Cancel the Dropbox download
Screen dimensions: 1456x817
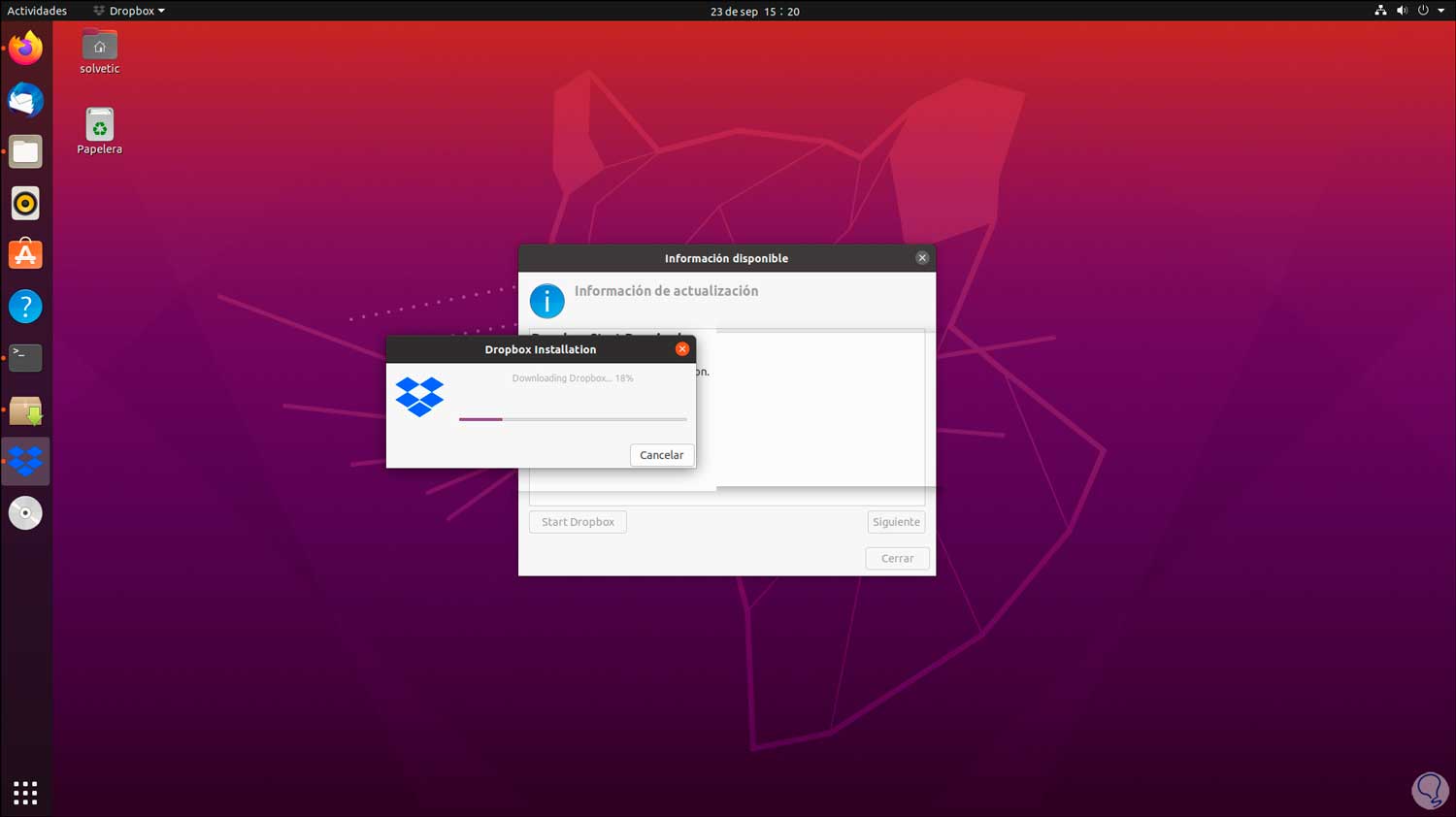coord(661,455)
